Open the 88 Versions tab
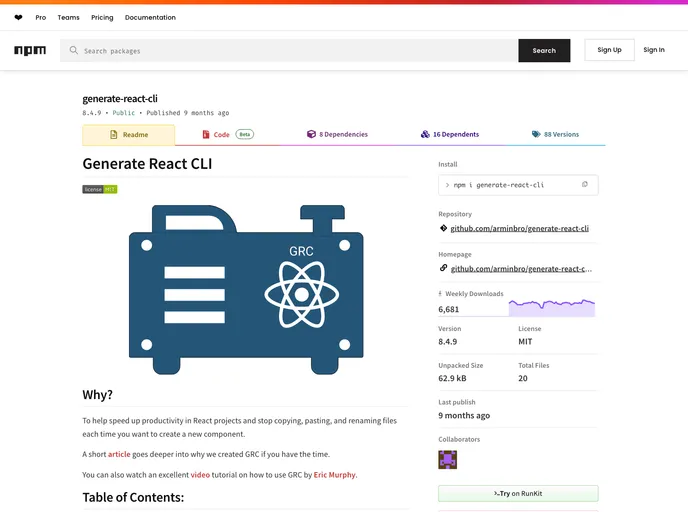The width and height of the screenshot is (688, 512). tap(555, 135)
